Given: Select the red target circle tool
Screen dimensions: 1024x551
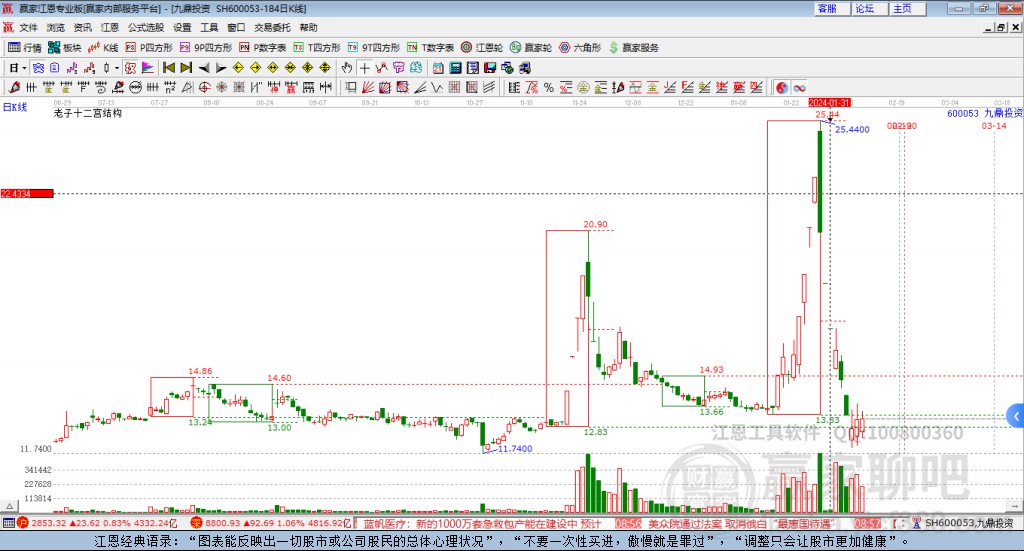Looking at the screenshot, I should [x=204, y=87].
